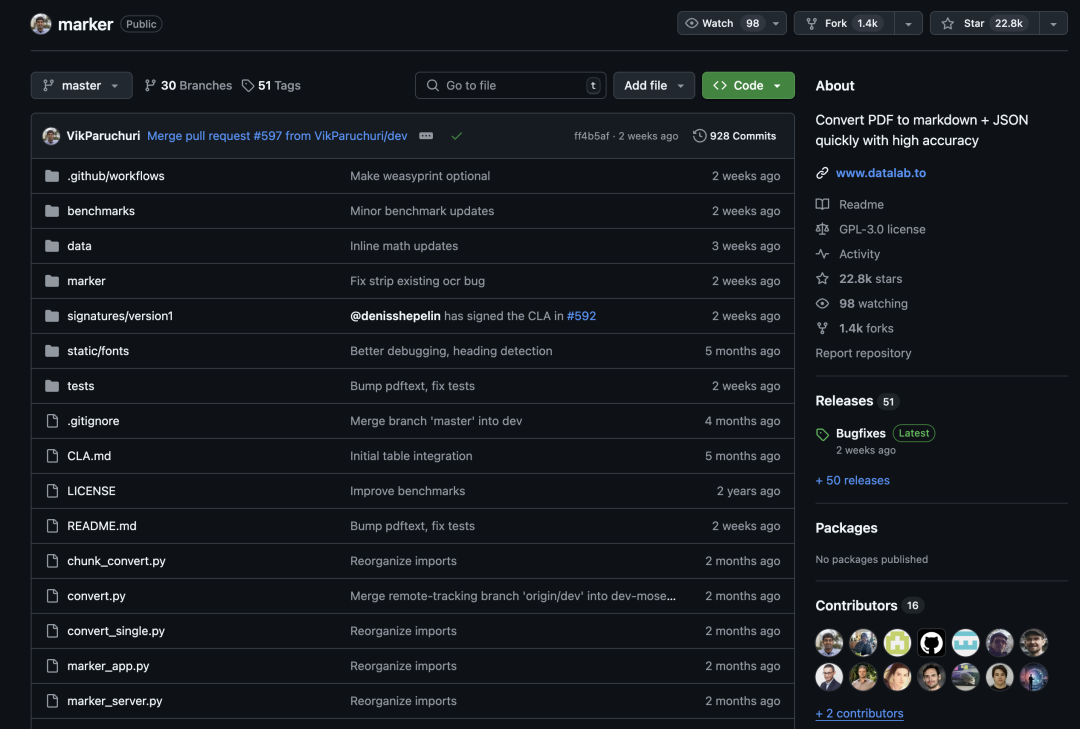This screenshot has height=729, width=1080.
Task: Show the + 2 contributors link
Action: tap(859, 713)
